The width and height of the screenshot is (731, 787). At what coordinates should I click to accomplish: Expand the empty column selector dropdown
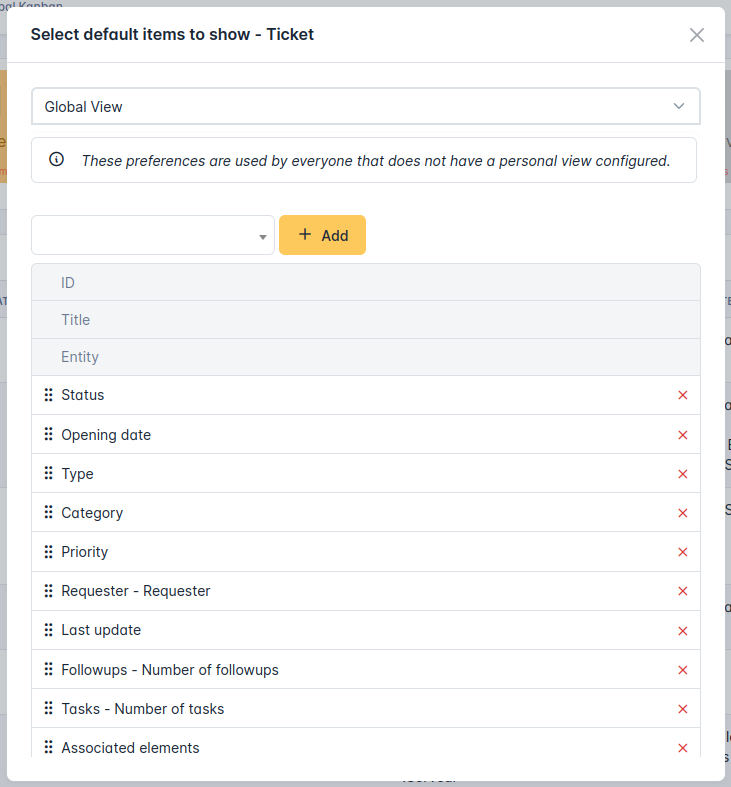coord(153,235)
